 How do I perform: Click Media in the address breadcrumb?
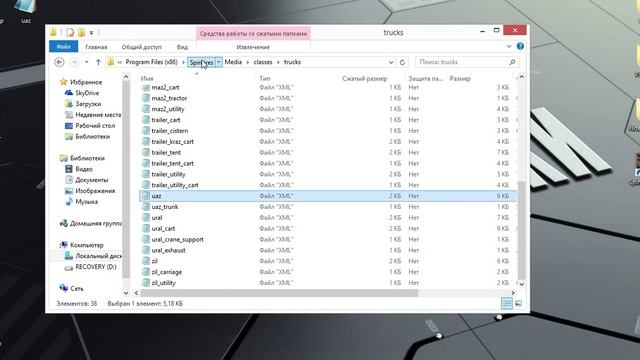233,62
